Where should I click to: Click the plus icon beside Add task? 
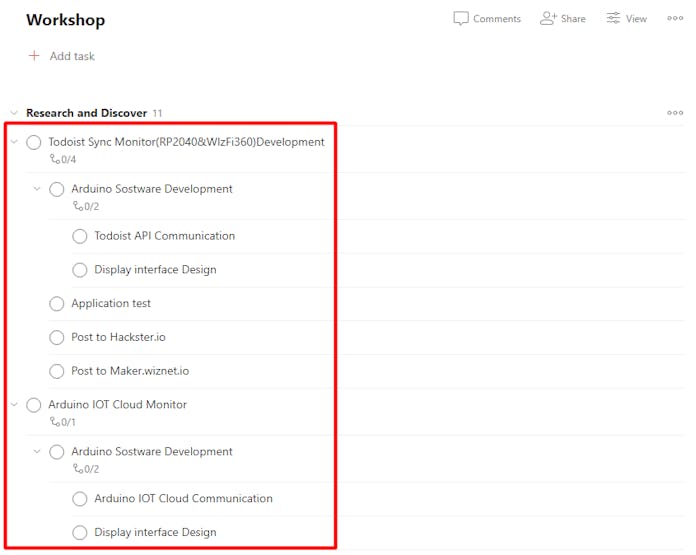tap(34, 56)
